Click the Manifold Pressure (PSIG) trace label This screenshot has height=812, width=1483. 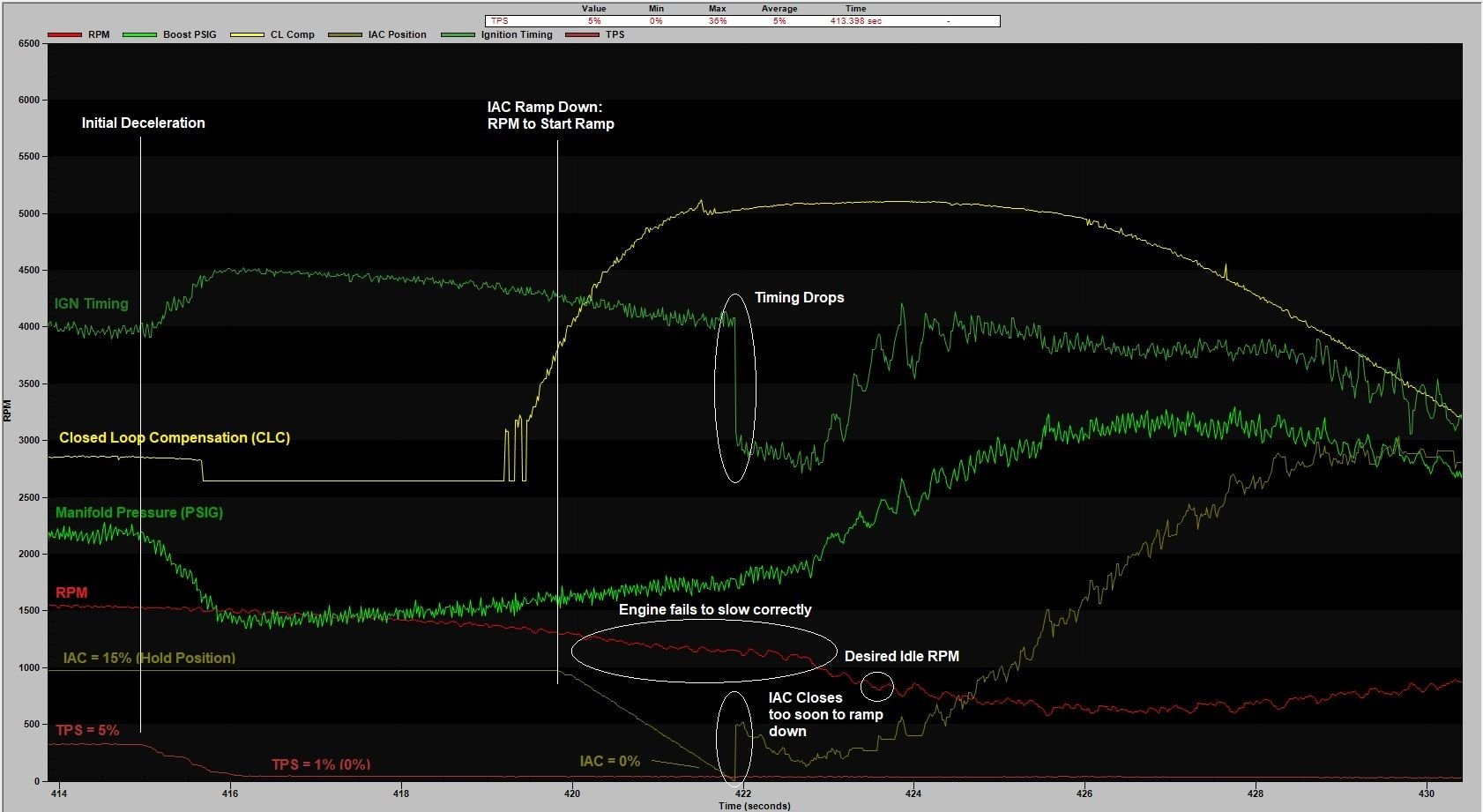[x=138, y=512]
